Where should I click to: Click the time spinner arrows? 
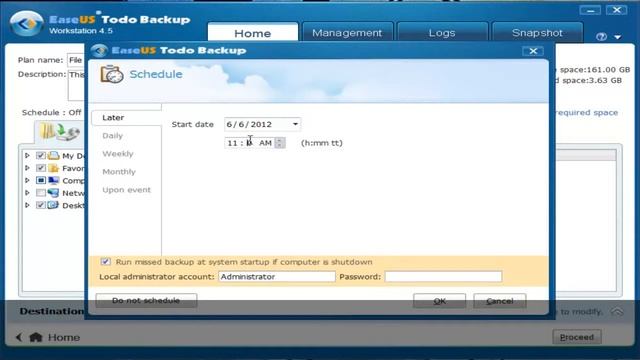coord(280,143)
